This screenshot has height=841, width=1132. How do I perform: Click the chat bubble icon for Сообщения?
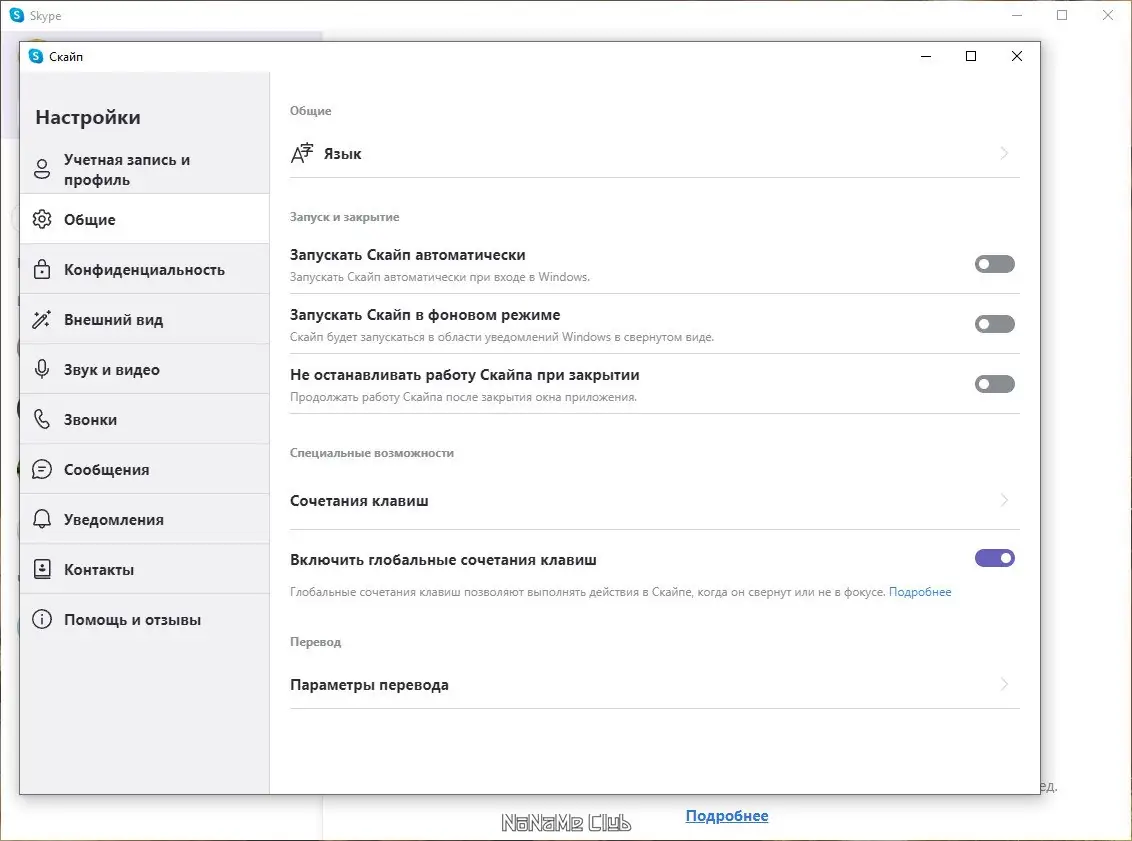point(42,470)
